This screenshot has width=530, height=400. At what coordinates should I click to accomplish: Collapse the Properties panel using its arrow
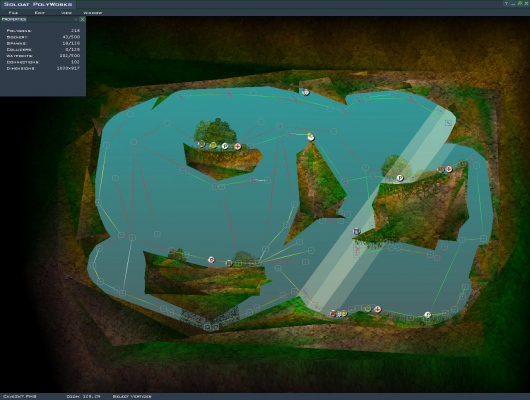75,20
